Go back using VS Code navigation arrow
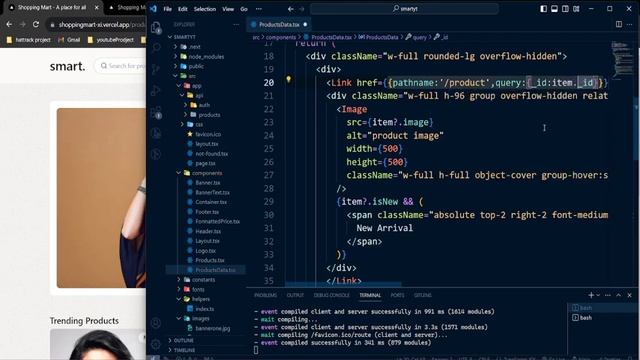Viewport: 640px width, 360px height. (291, 9)
